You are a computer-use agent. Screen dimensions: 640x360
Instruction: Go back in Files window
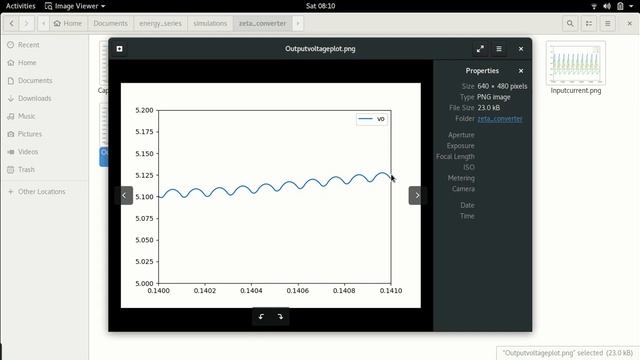12,24
